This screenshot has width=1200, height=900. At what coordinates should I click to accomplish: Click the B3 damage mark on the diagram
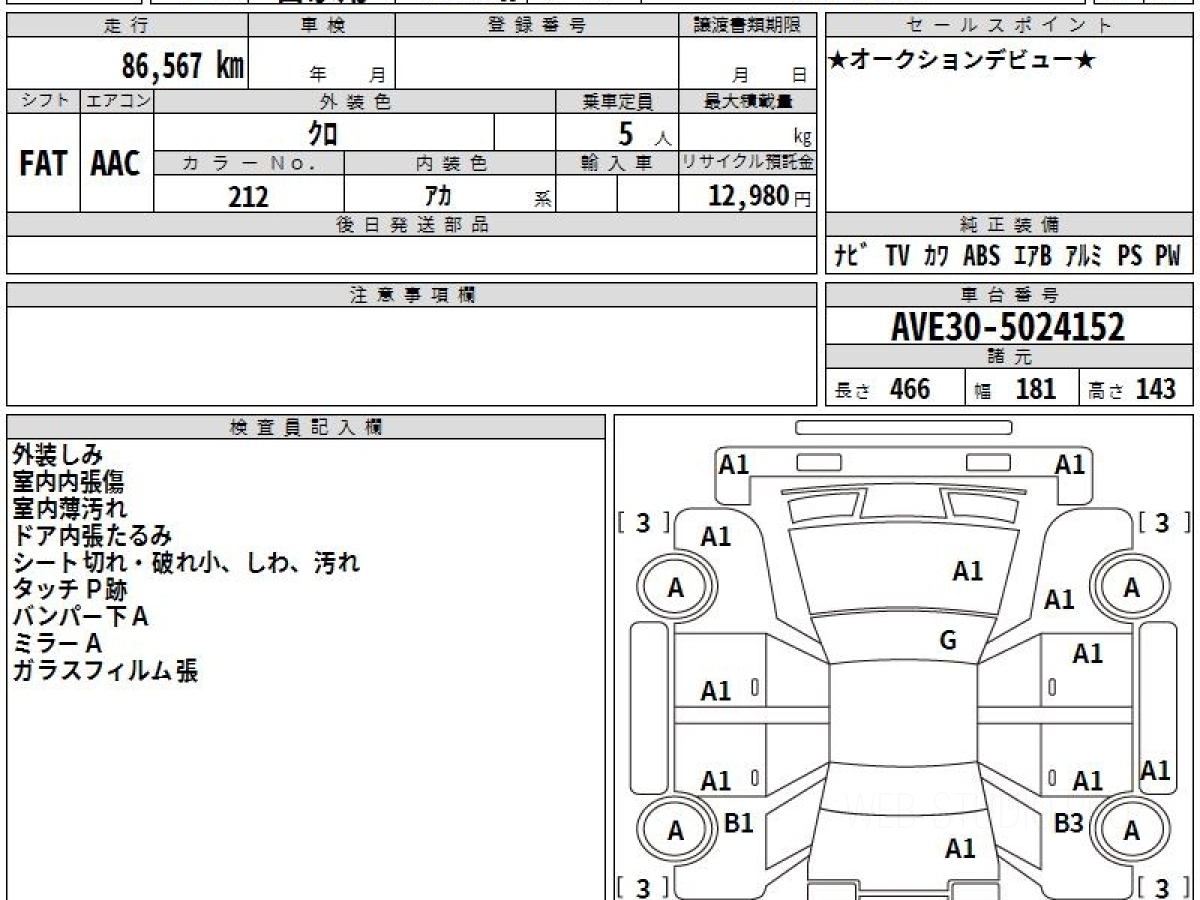tap(1069, 823)
